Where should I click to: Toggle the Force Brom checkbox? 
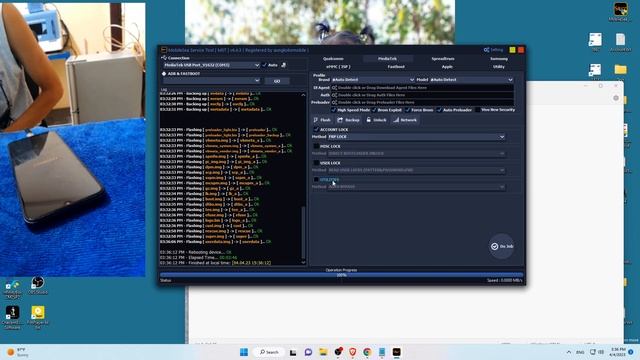[408, 110]
